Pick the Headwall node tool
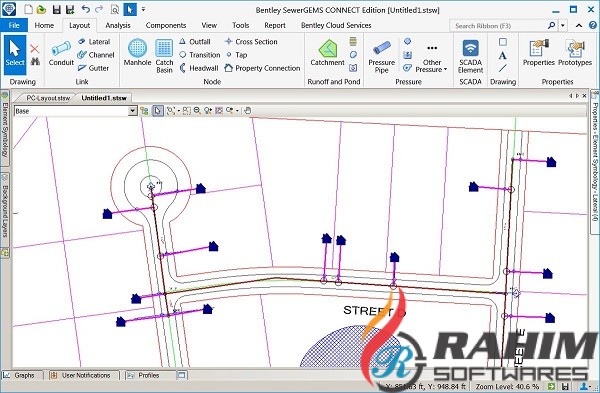This screenshot has height=393, width=600. 199,68
